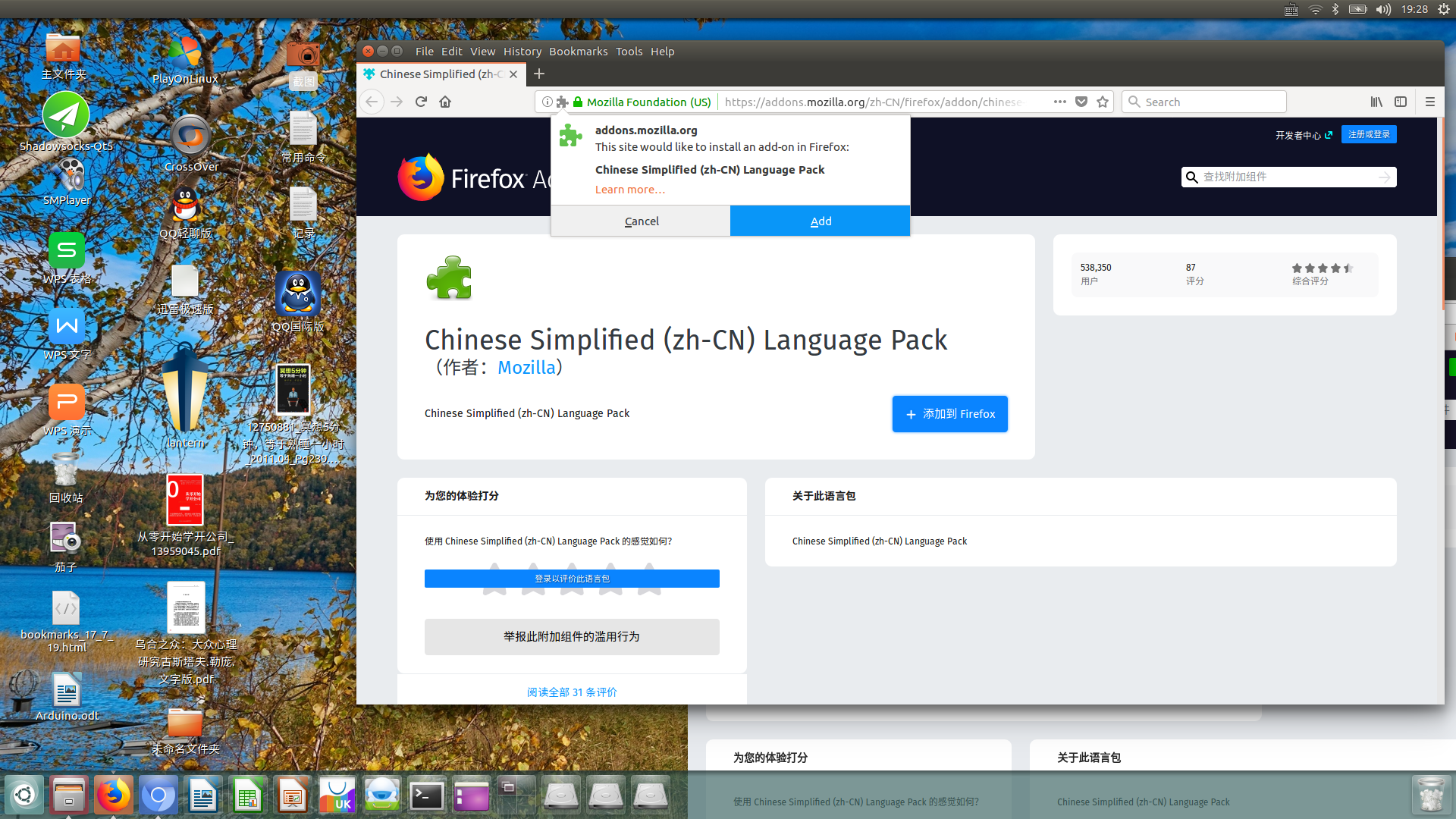Click the Firefox browser Search box
This screenshot has width=1456, height=819.
pyautogui.click(x=1204, y=102)
